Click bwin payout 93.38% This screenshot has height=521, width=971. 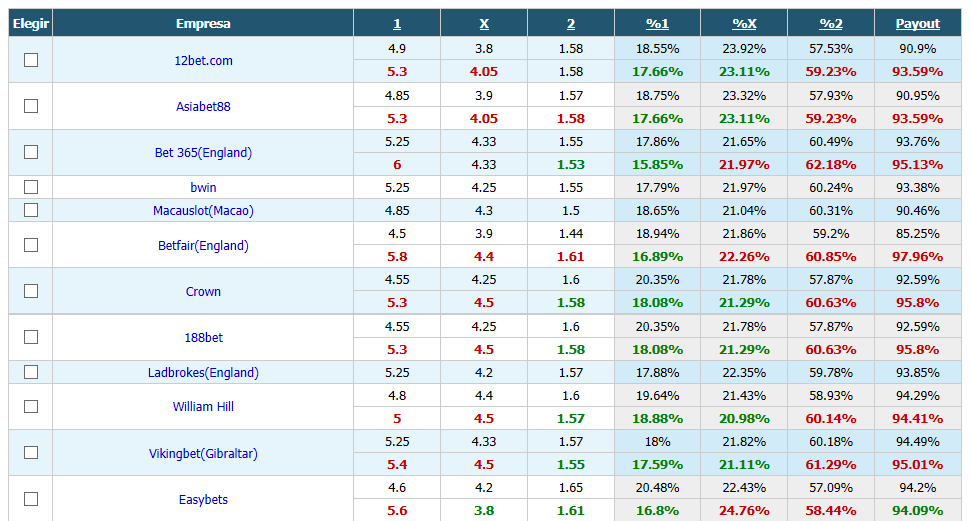pyautogui.click(x=918, y=188)
